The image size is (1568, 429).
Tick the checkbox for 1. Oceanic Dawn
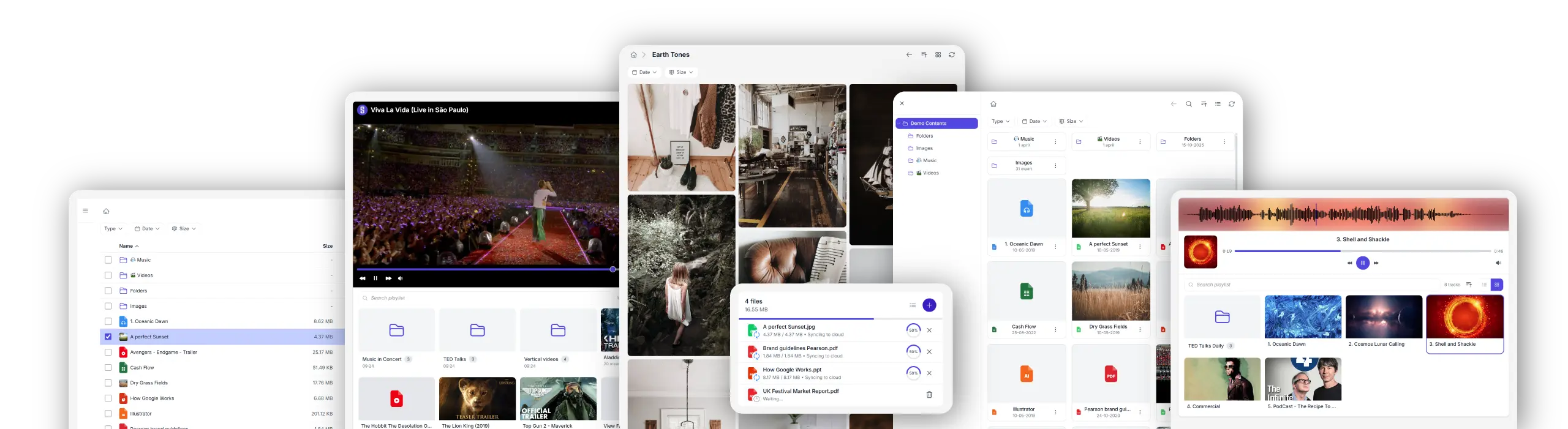[108, 321]
